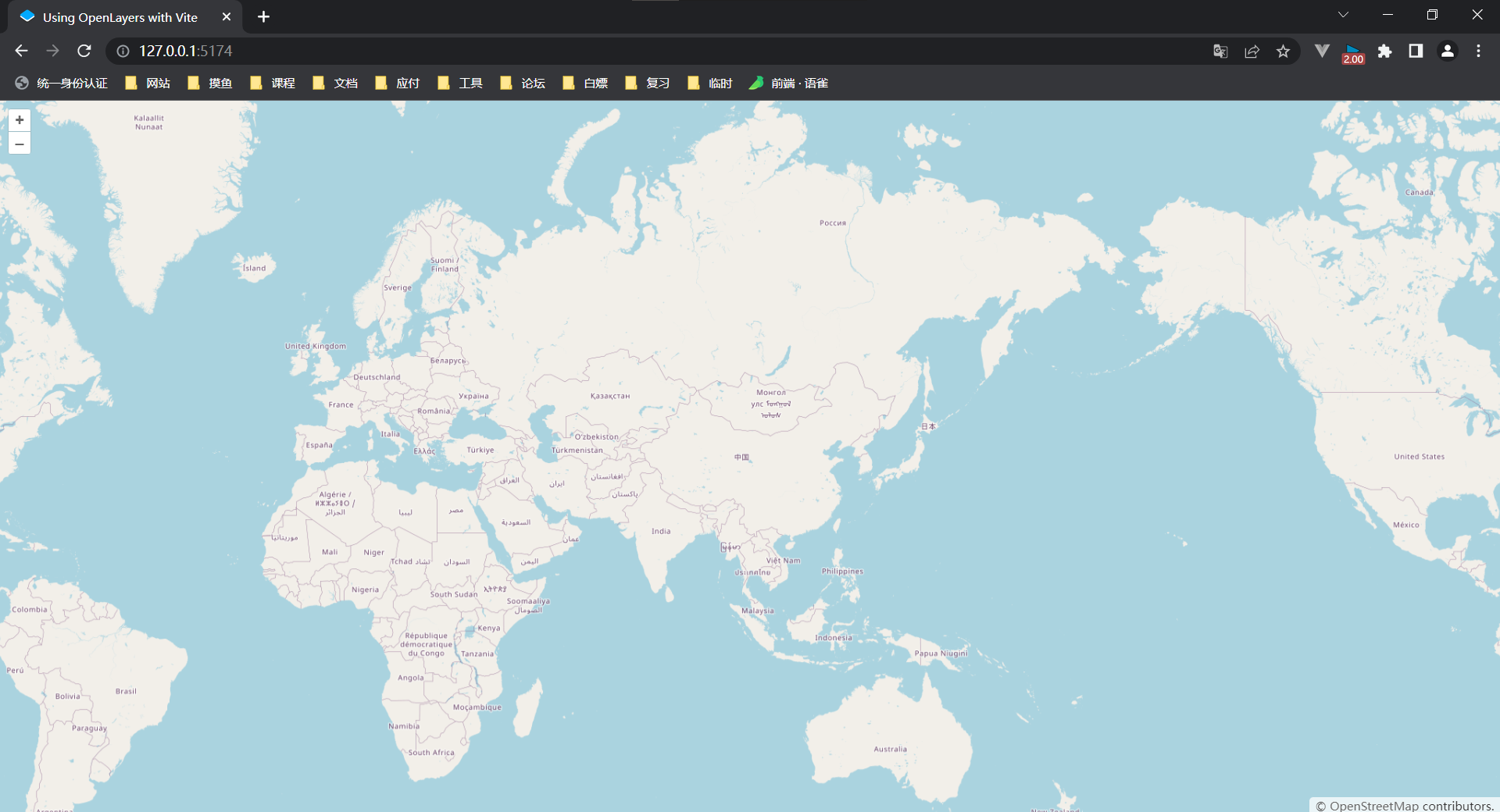Open the 前端 · 语雀 bookmark
Screen dimensions: 1500x812
789,83
